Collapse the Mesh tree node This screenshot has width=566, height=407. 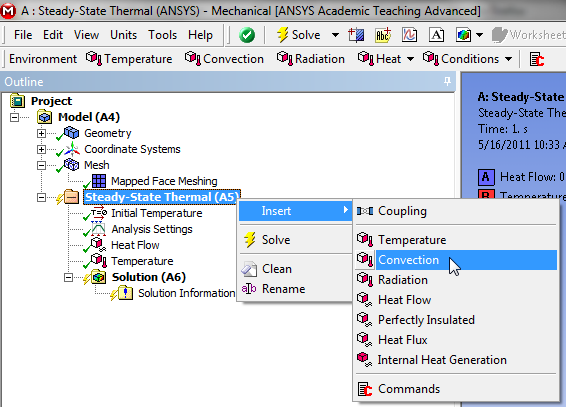coord(41,165)
